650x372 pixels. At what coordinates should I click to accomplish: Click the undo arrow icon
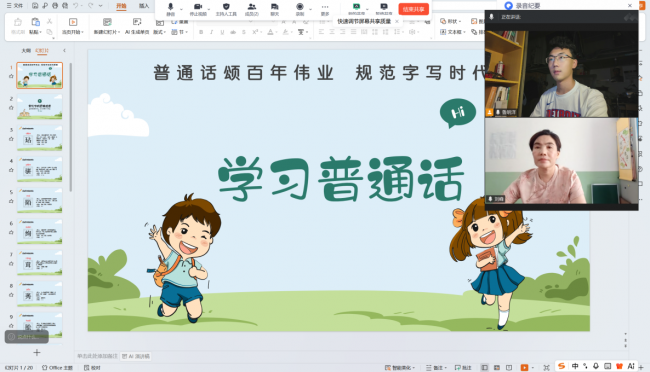76,6
